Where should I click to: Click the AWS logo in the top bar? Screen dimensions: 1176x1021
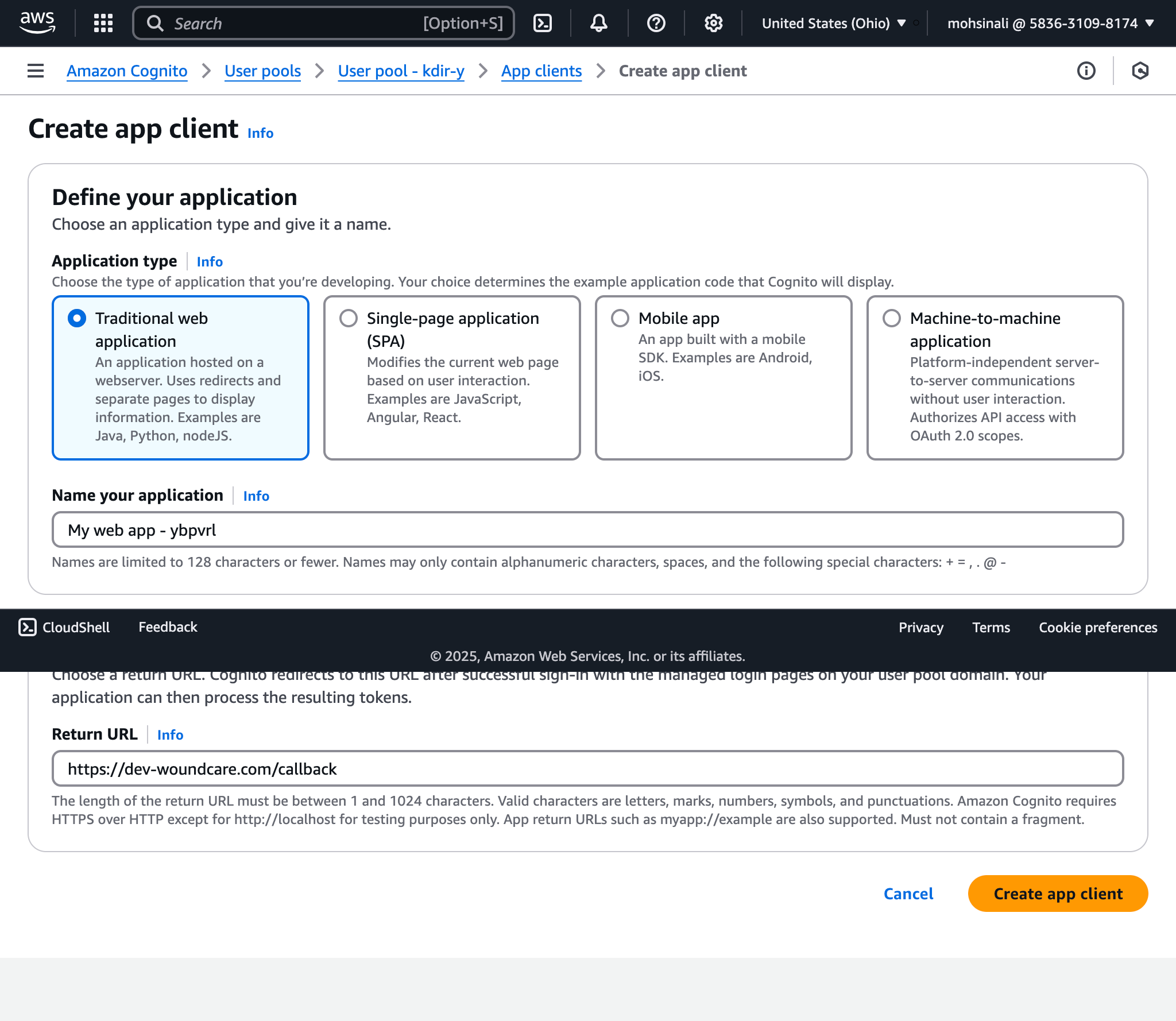click(x=38, y=23)
